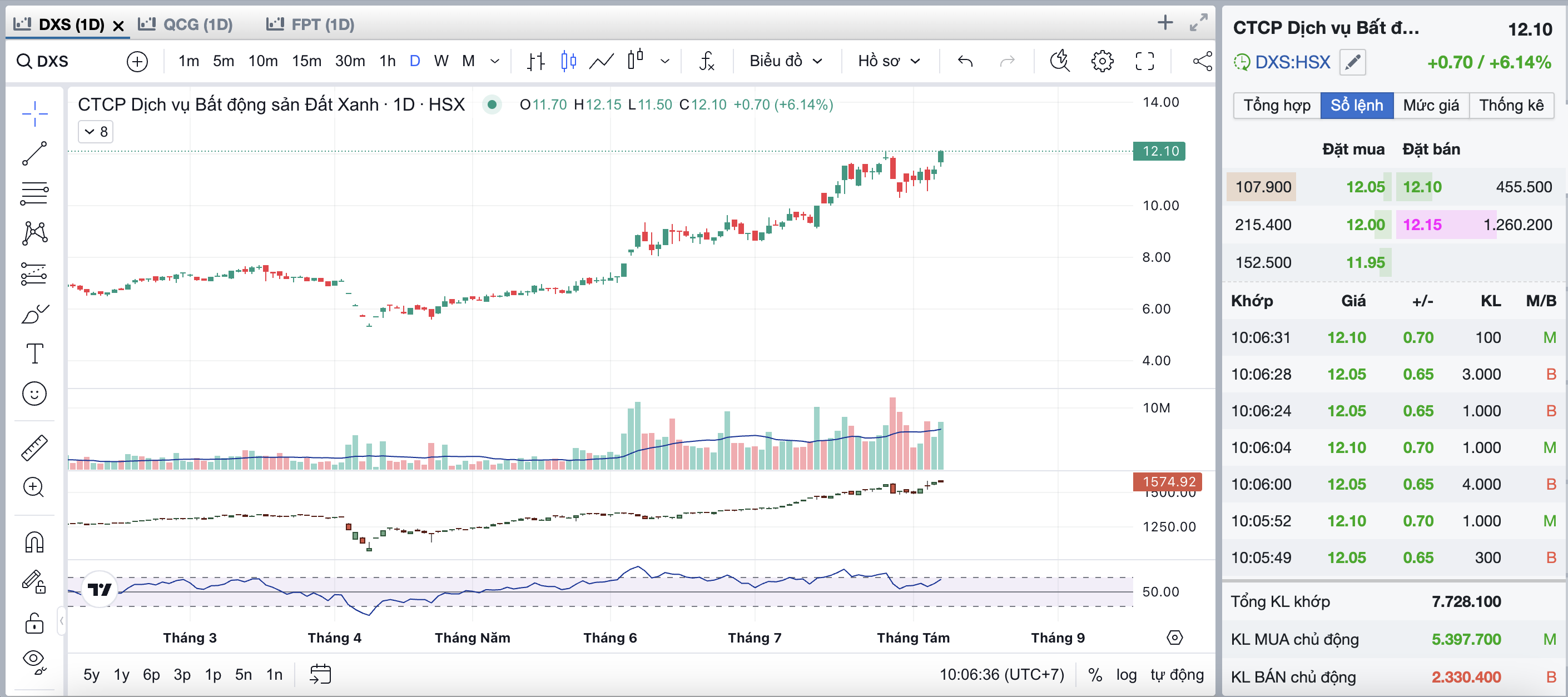
Task: Open the go-to-date calendar icon
Action: [320, 674]
